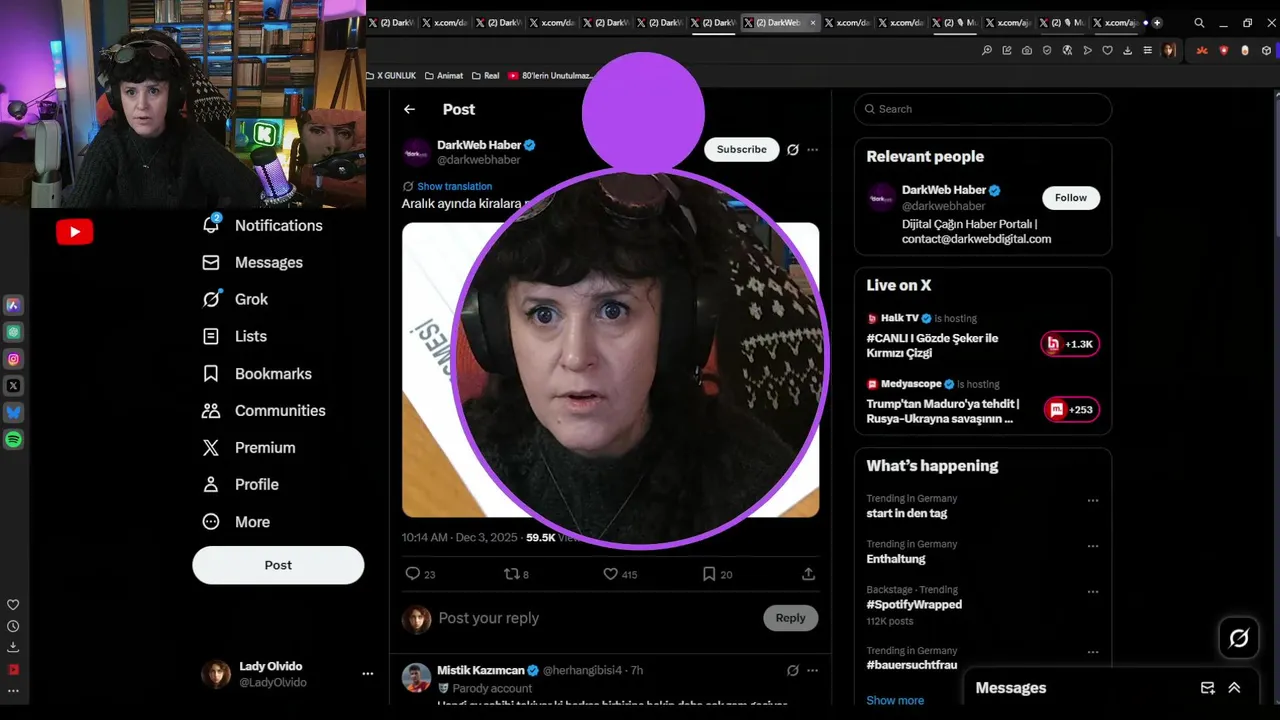Click the floating Grok button
Screen dimensions: 1280x720
1239,638
